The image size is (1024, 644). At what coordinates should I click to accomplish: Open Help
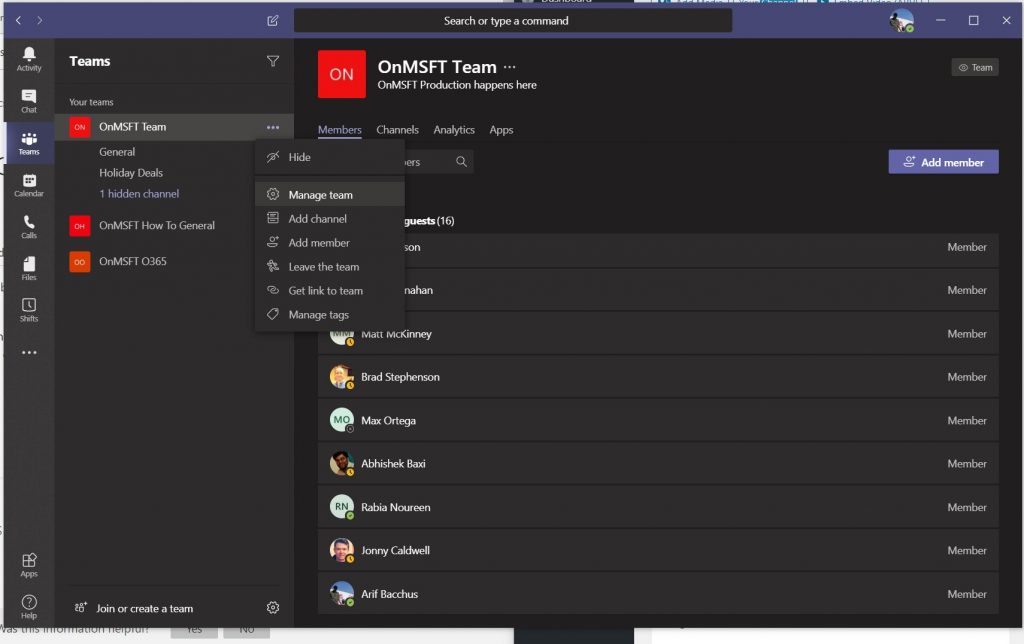pyautogui.click(x=29, y=607)
